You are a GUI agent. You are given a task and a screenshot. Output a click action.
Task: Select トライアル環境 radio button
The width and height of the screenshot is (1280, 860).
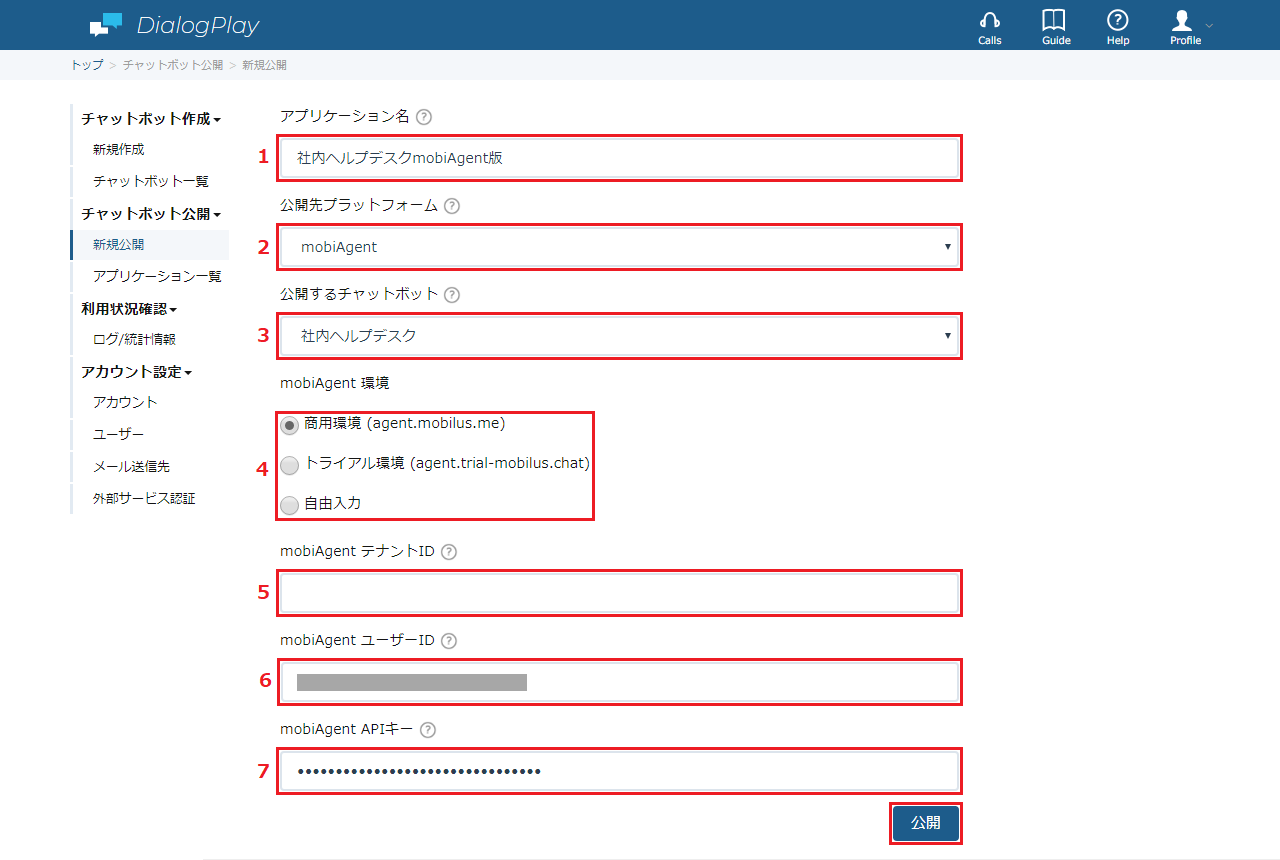tap(290, 465)
